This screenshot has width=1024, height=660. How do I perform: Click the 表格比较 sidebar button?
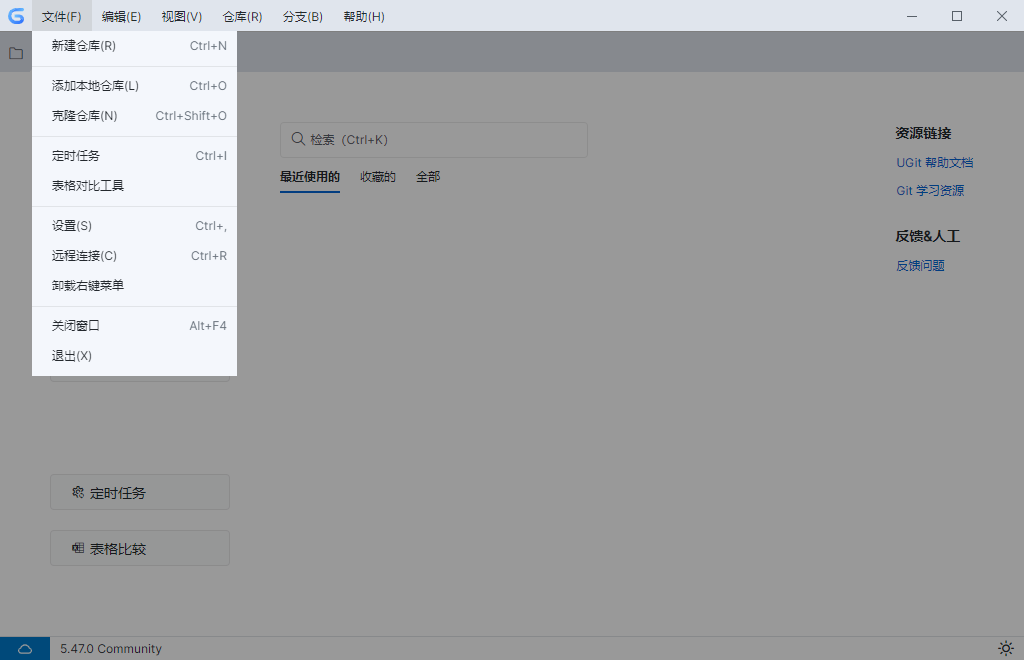[140, 548]
